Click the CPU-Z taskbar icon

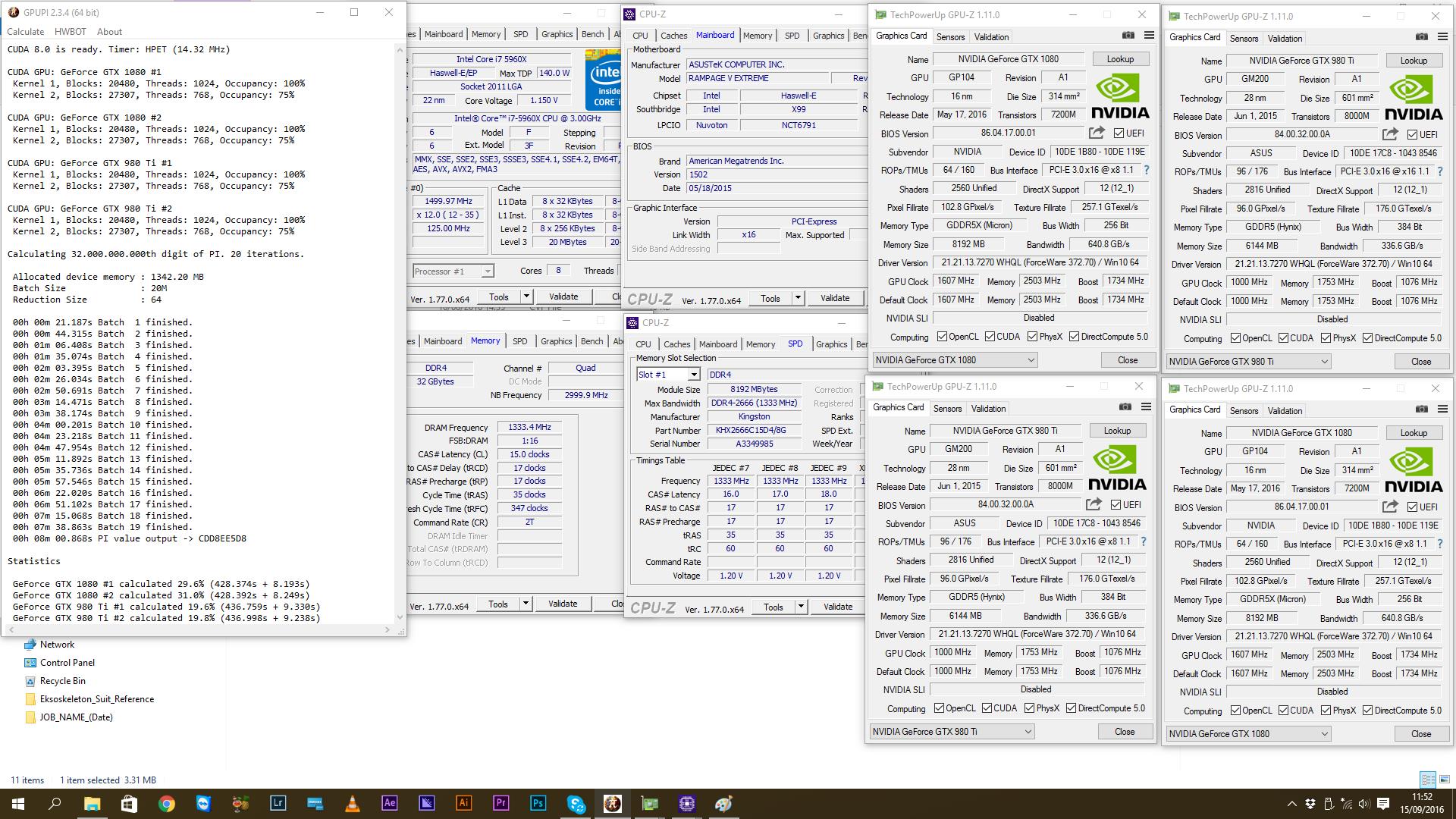pos(686,803)
